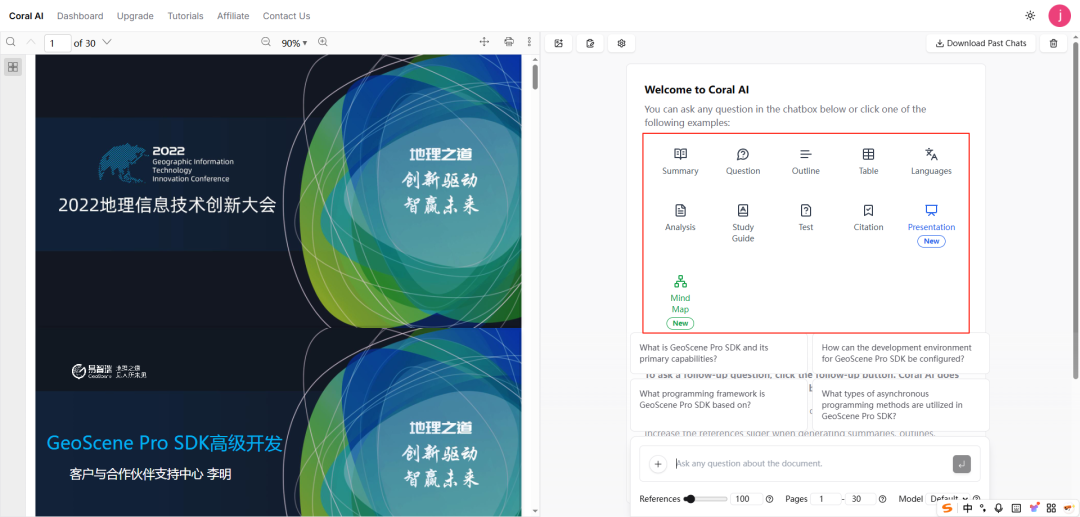
Task: Click the PDF page number field
Action: (58, 43)
